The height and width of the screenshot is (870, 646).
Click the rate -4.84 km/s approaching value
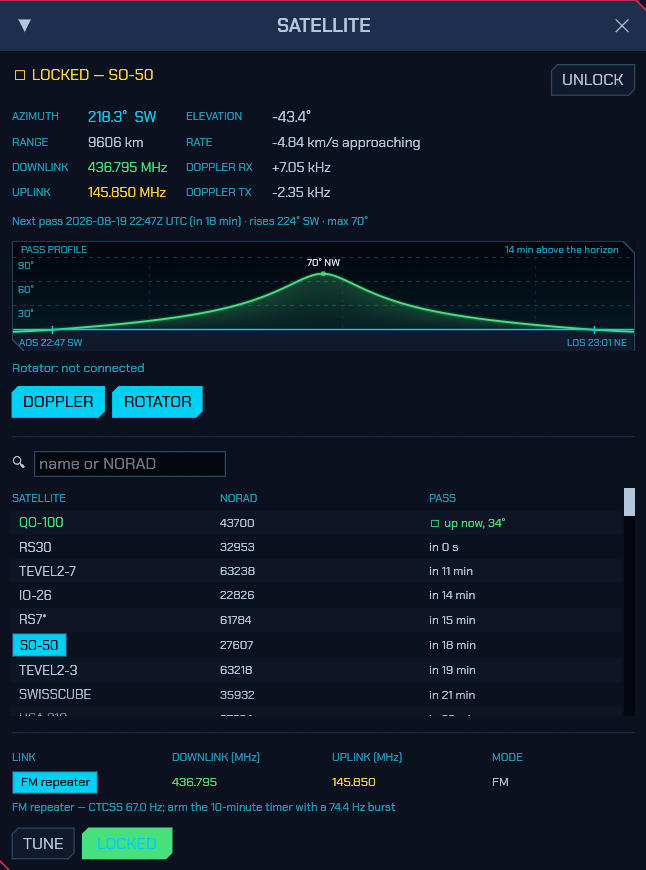coord(346,143)
